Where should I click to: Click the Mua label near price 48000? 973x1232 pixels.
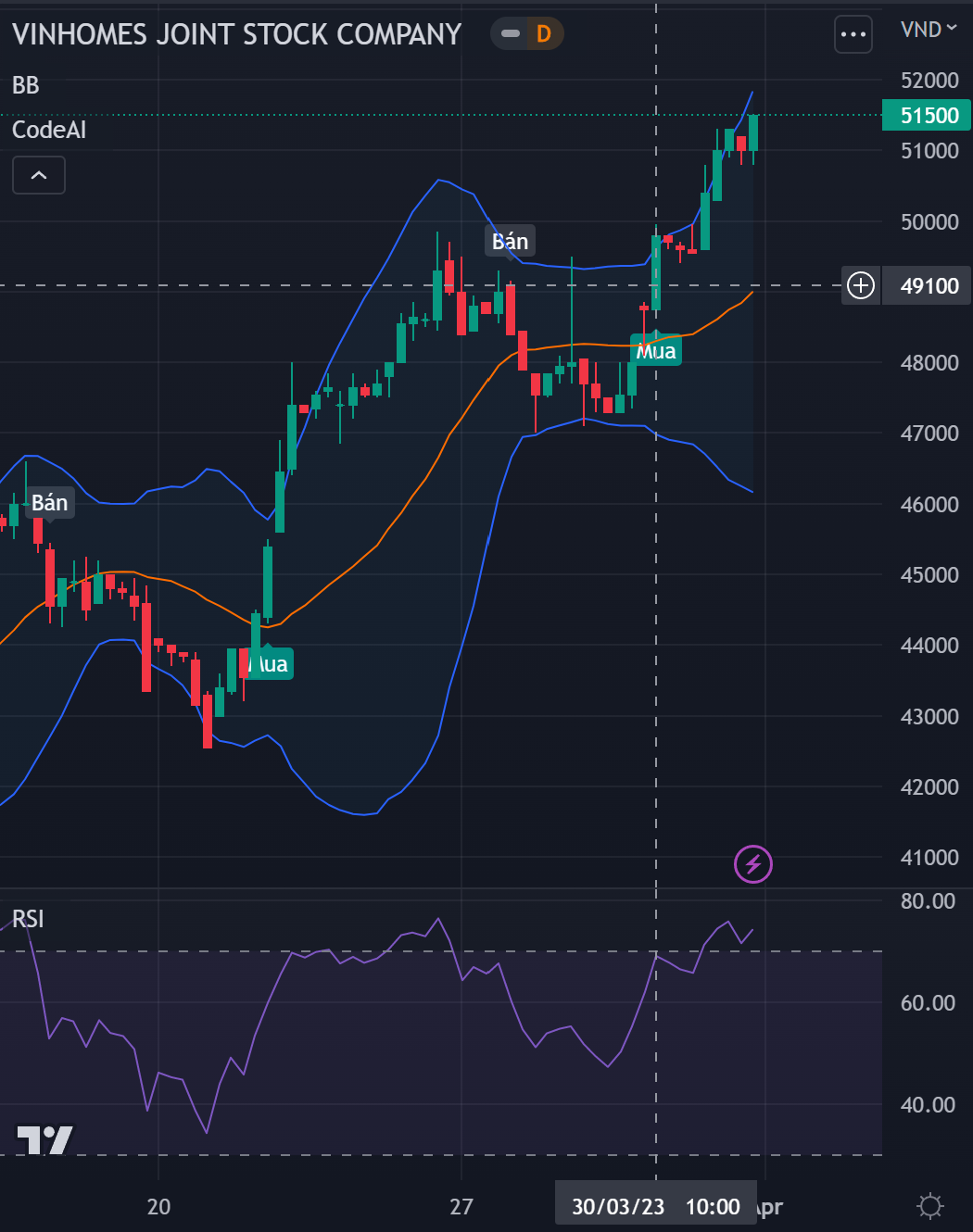coord(656,351)
